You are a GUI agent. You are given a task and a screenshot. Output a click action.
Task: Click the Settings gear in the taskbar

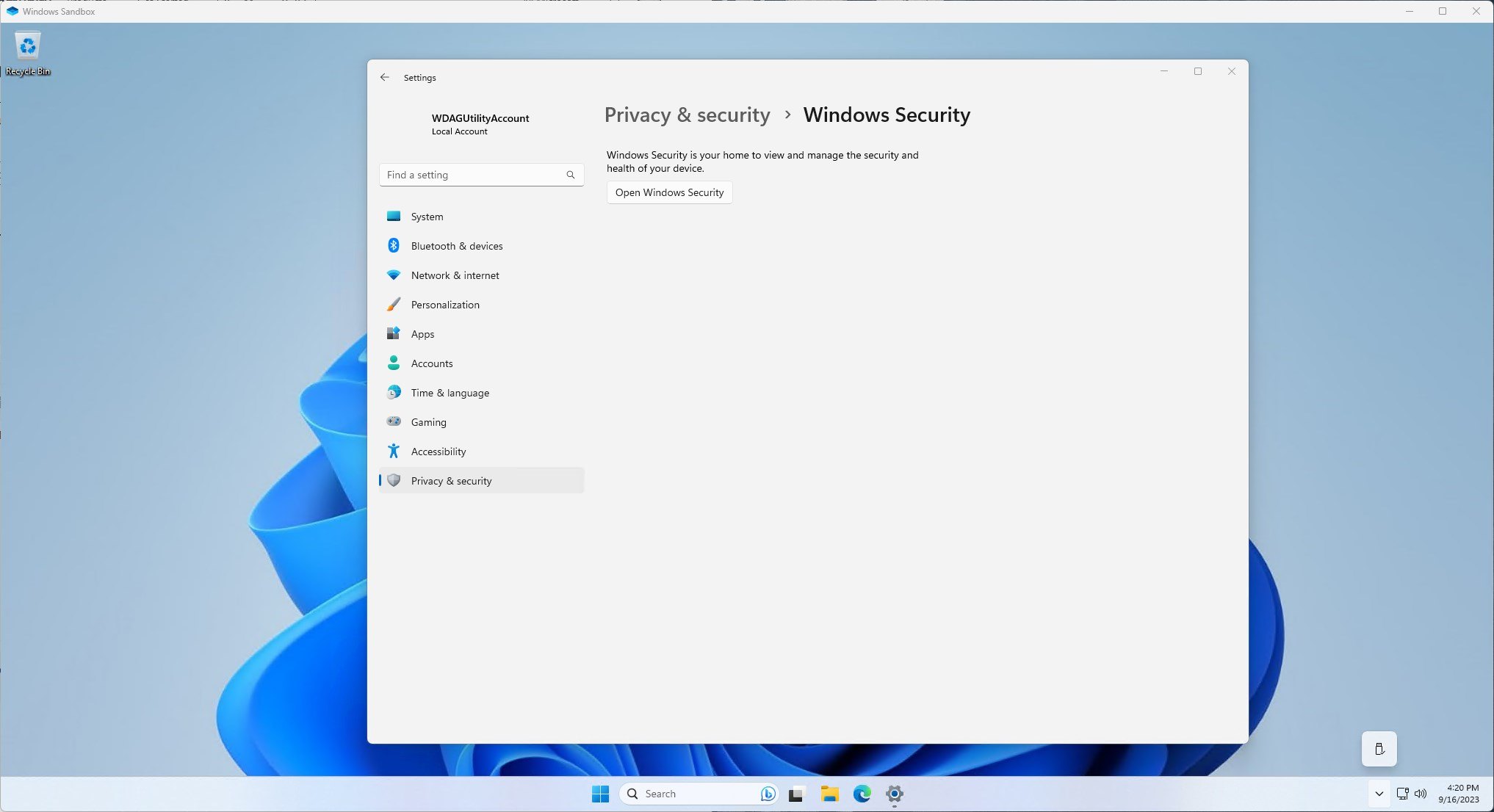click(895, 794)
